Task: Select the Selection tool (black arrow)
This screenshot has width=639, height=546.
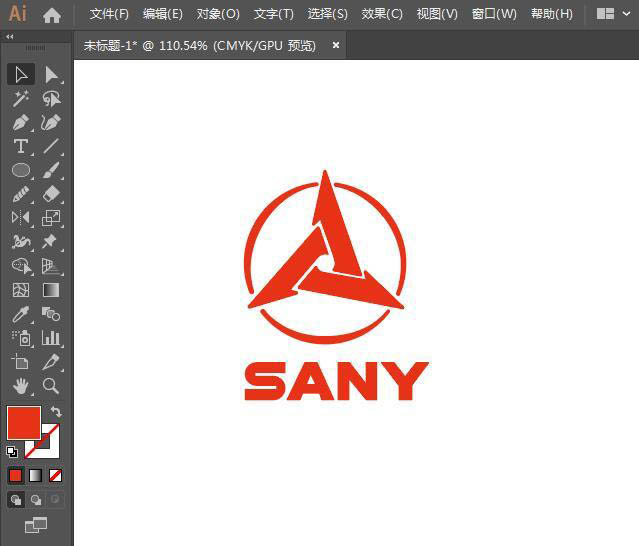Action: pyautogui.click(x=21, y=75)
